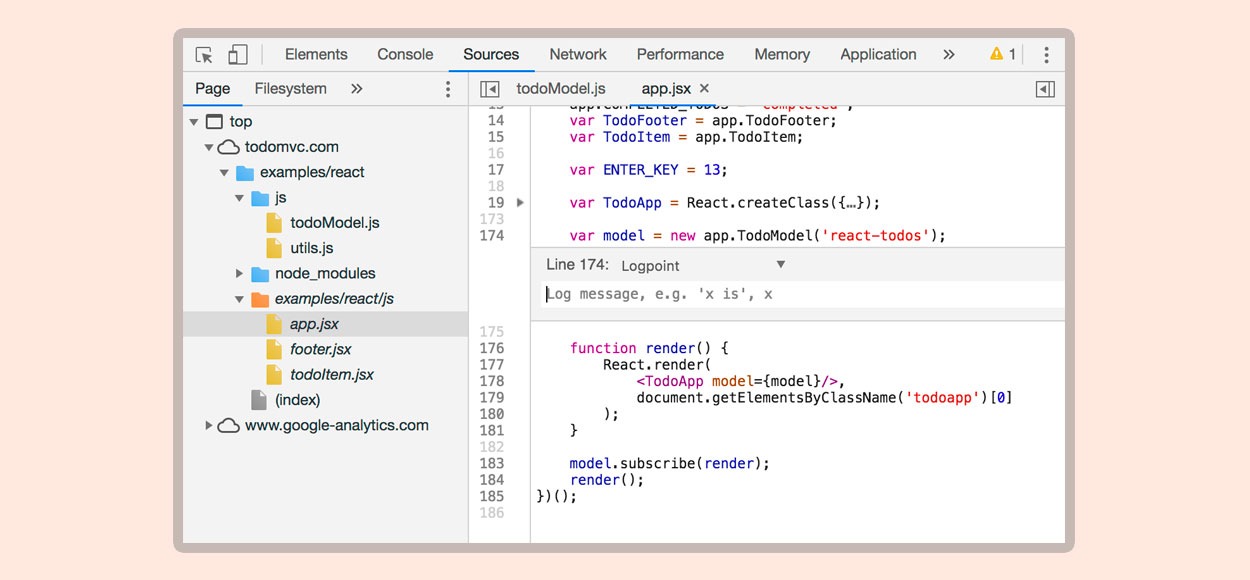Click line number 174 in the gutter
This screenshot has width=1250, height=580.
[492, 236]
